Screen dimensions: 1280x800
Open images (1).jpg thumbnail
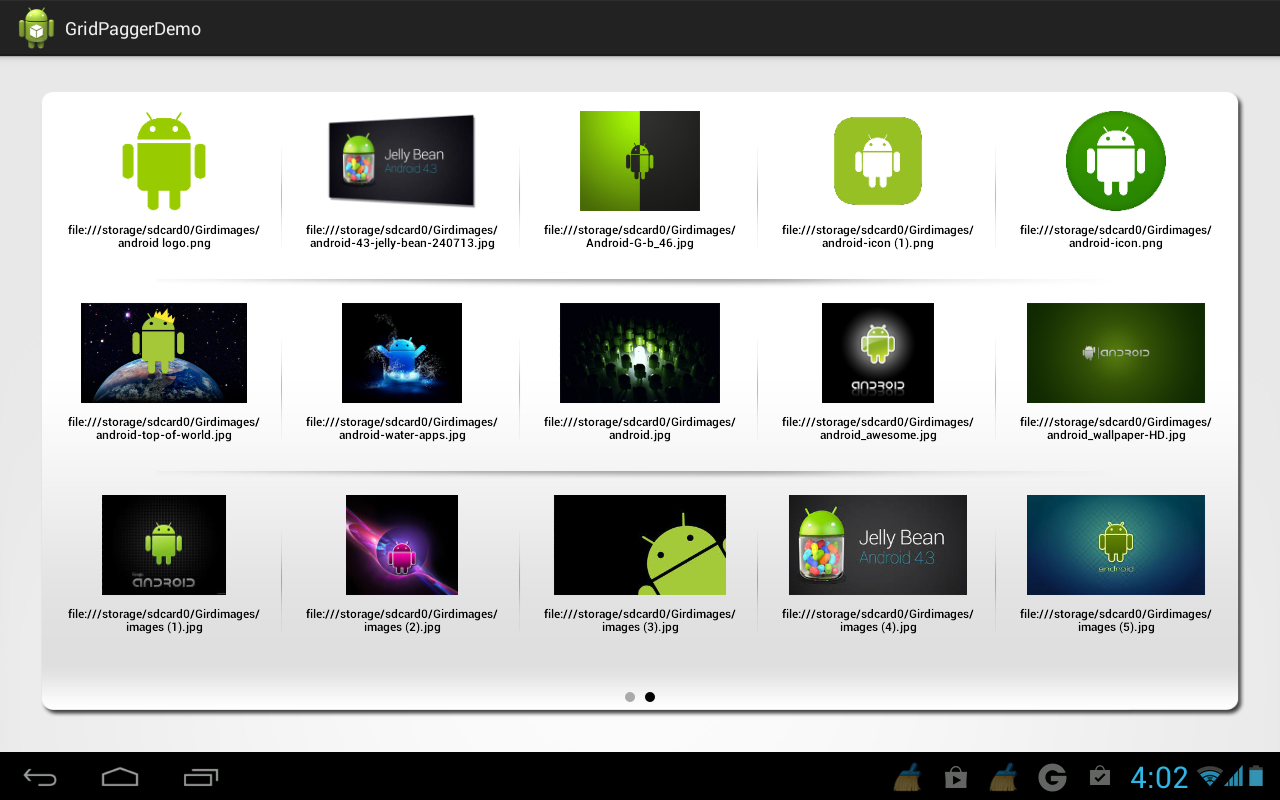point(164,545)
